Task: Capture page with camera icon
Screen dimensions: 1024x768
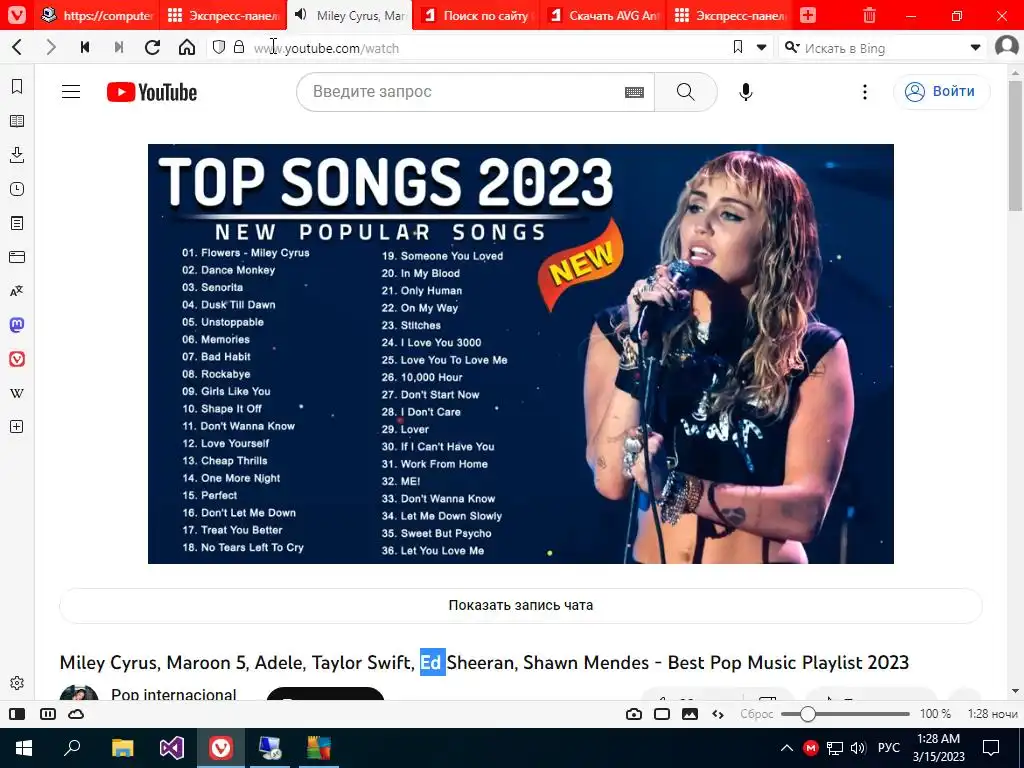Action: click(x=634, y=714)
